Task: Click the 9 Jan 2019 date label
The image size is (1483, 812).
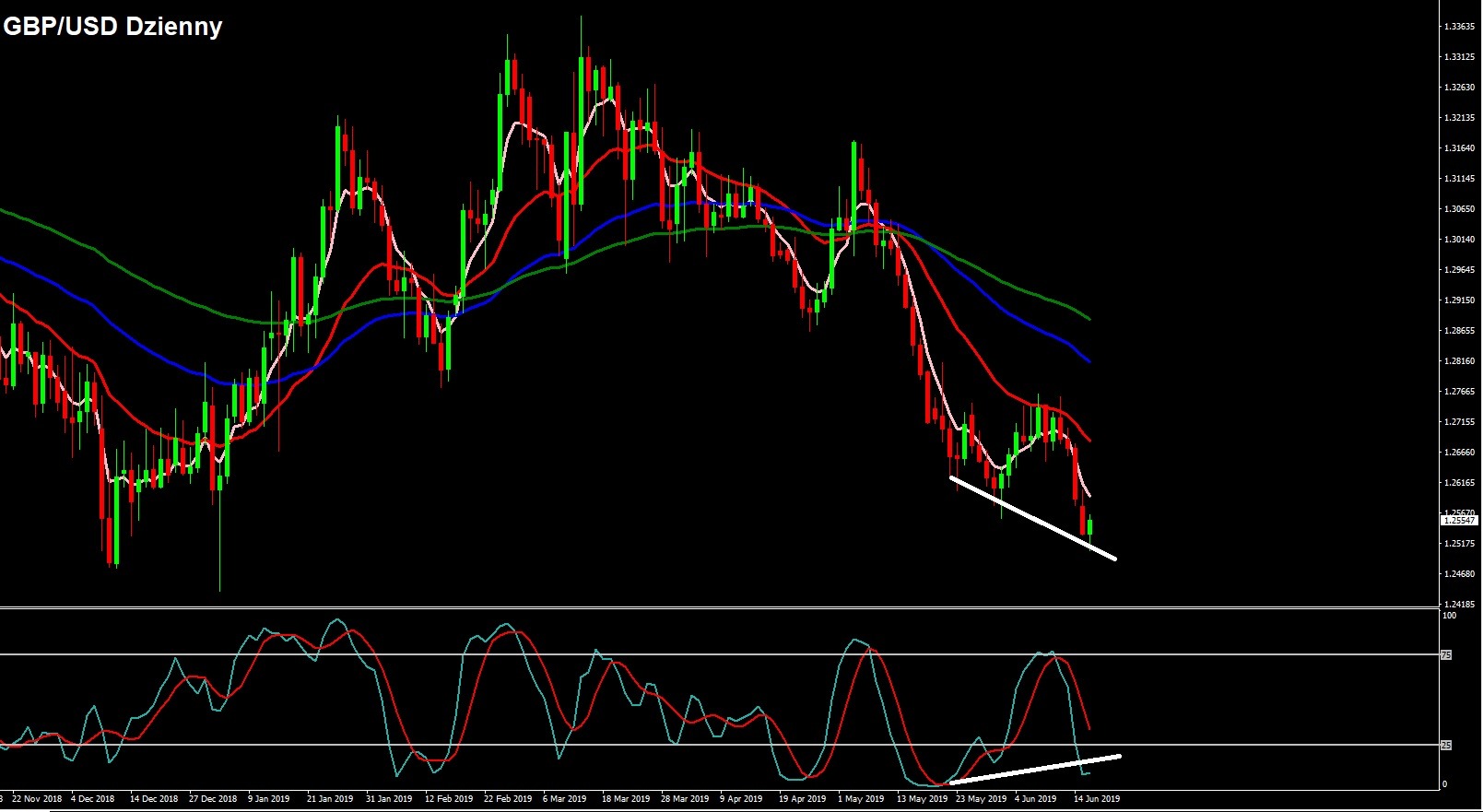Action: click(x=268, y=799)
